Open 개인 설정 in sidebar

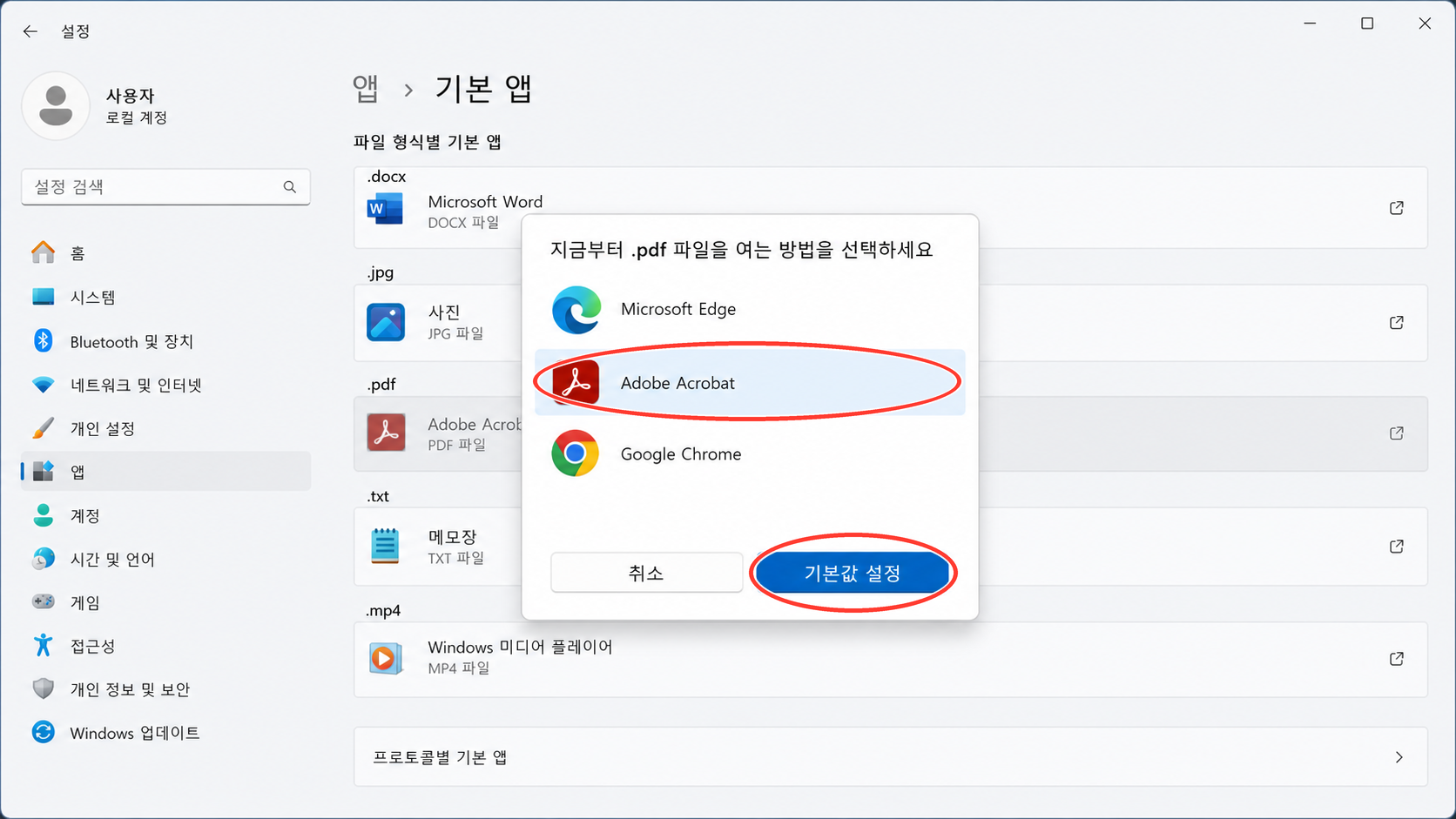pyautogui.click(x=165, y=428)
